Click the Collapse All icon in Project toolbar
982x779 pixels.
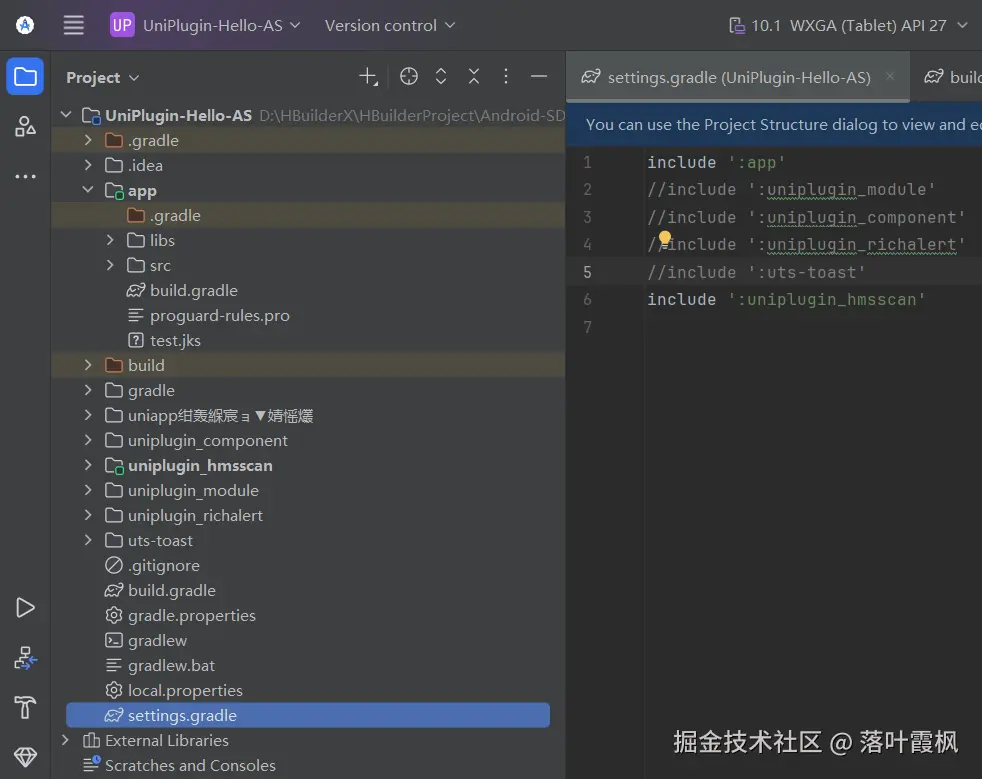point(473,76)
